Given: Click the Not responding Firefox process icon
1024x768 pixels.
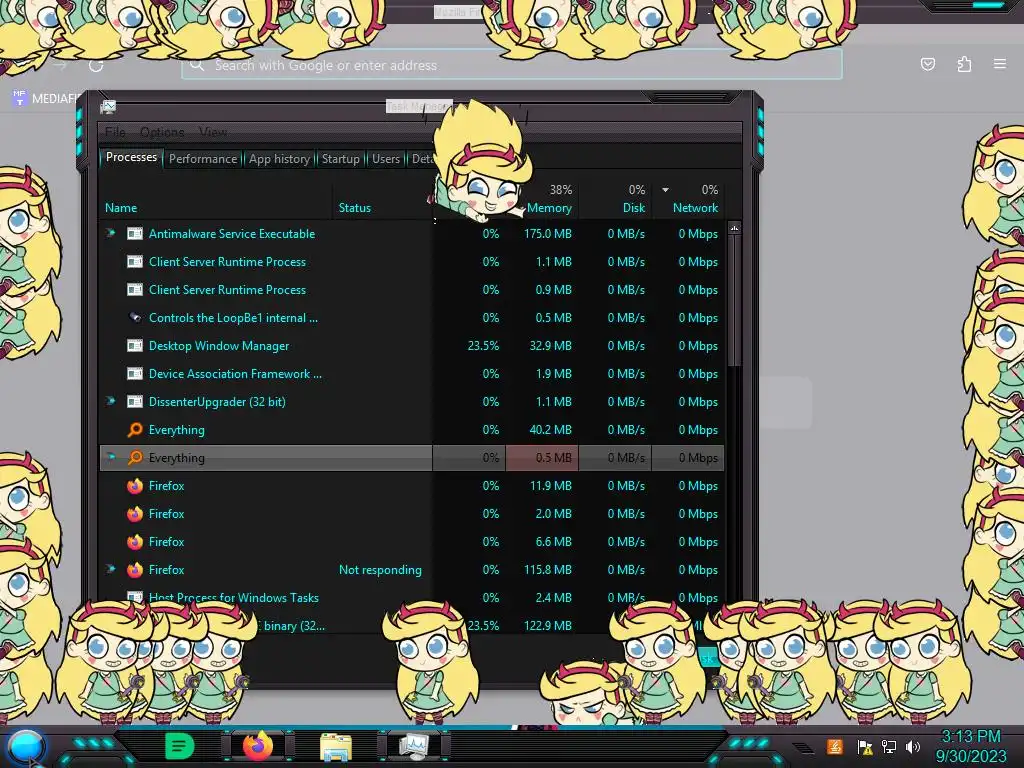Looking at the screenshot, I should point(135,570).
